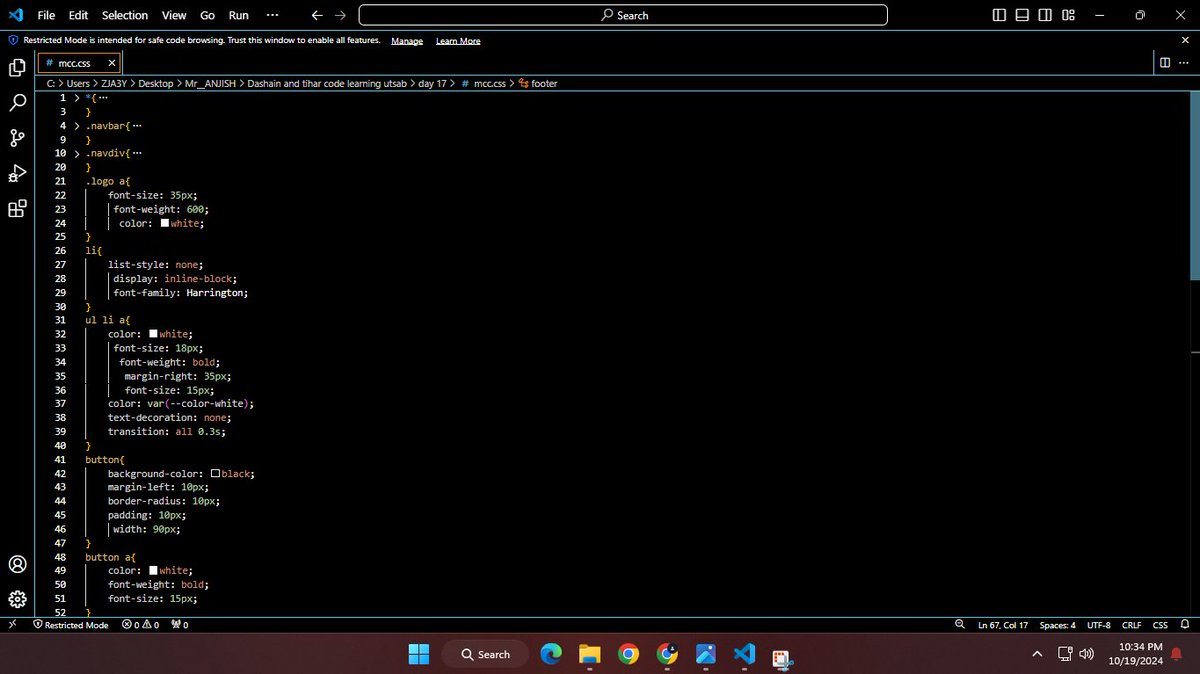
Task: Open the Search view in activity bar
Action: click(x=17, y=103)
